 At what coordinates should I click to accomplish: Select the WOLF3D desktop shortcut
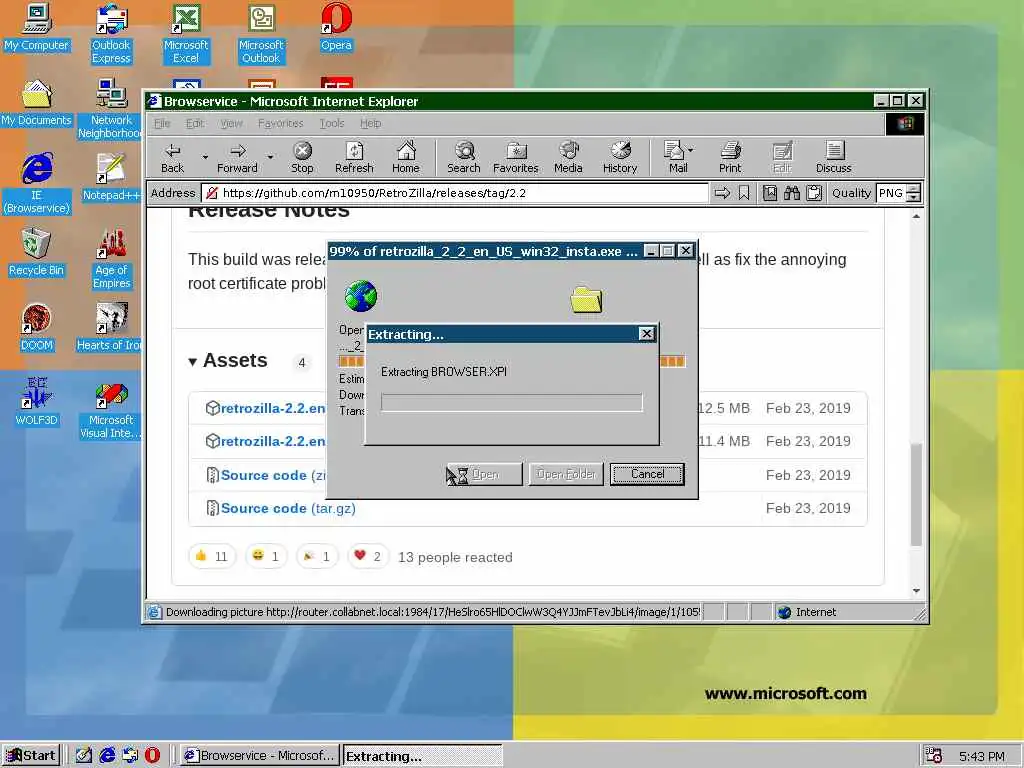click(x=36, y=402)
